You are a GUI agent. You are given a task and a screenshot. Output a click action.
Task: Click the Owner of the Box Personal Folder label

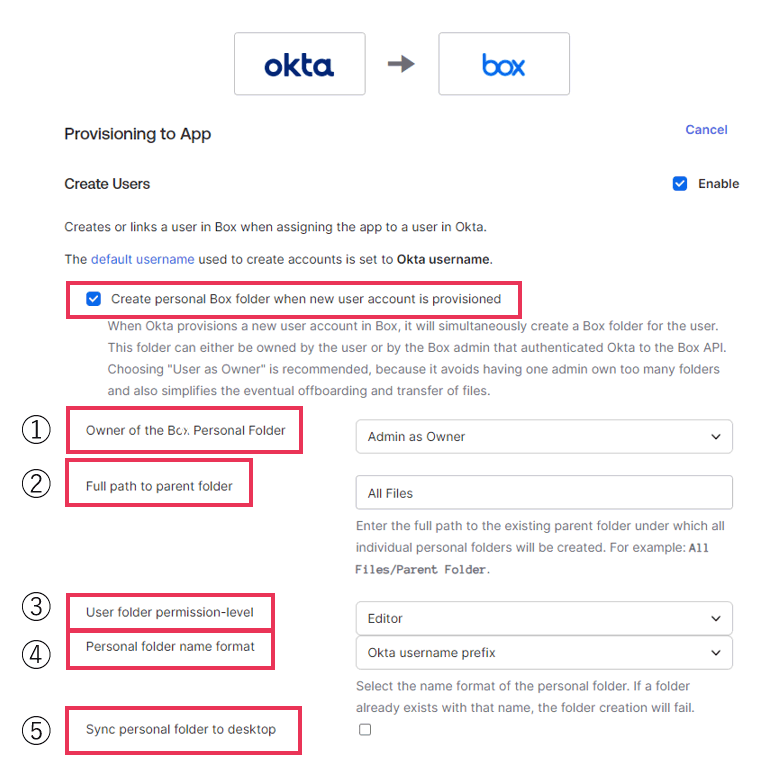(x=185, y=431)
